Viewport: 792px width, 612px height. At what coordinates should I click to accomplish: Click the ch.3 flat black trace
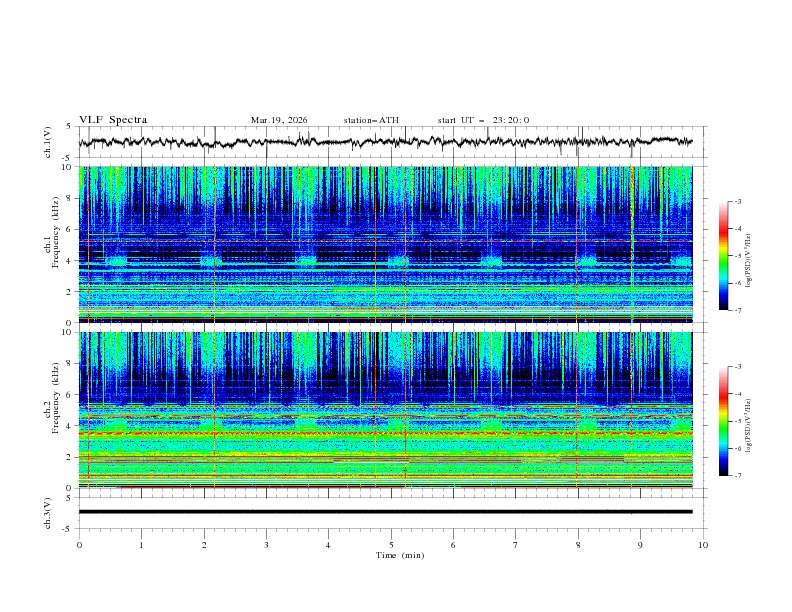[x=386, y=512]
